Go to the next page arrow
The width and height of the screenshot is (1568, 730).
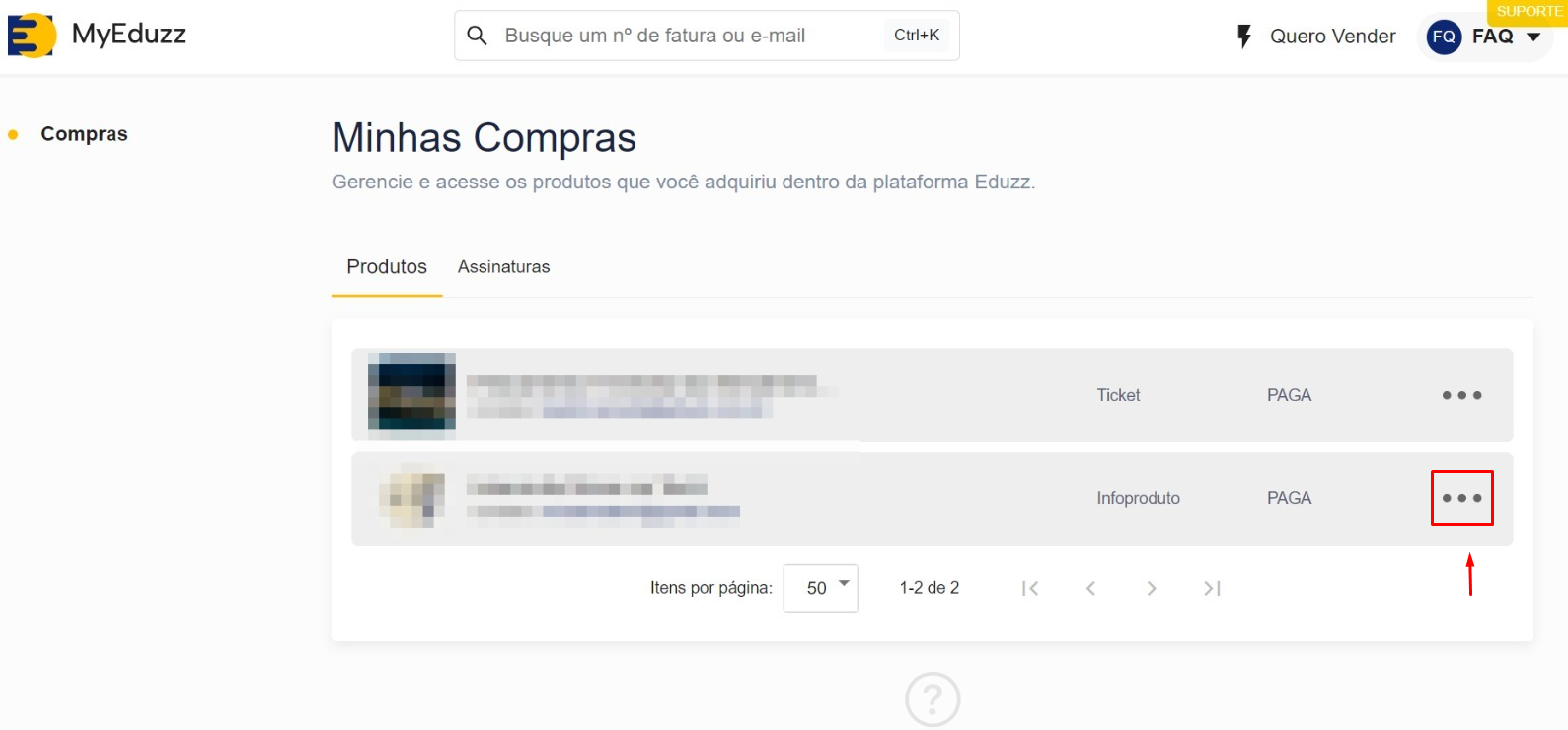pos(1152,589)
